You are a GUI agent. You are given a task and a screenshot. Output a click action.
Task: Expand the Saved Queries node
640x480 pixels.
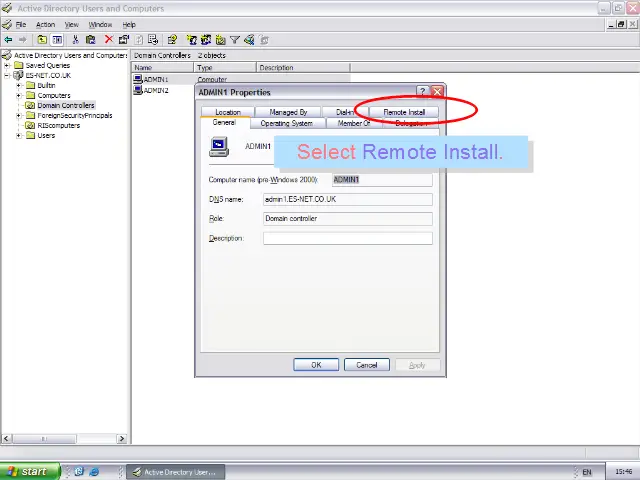(7, 65)
